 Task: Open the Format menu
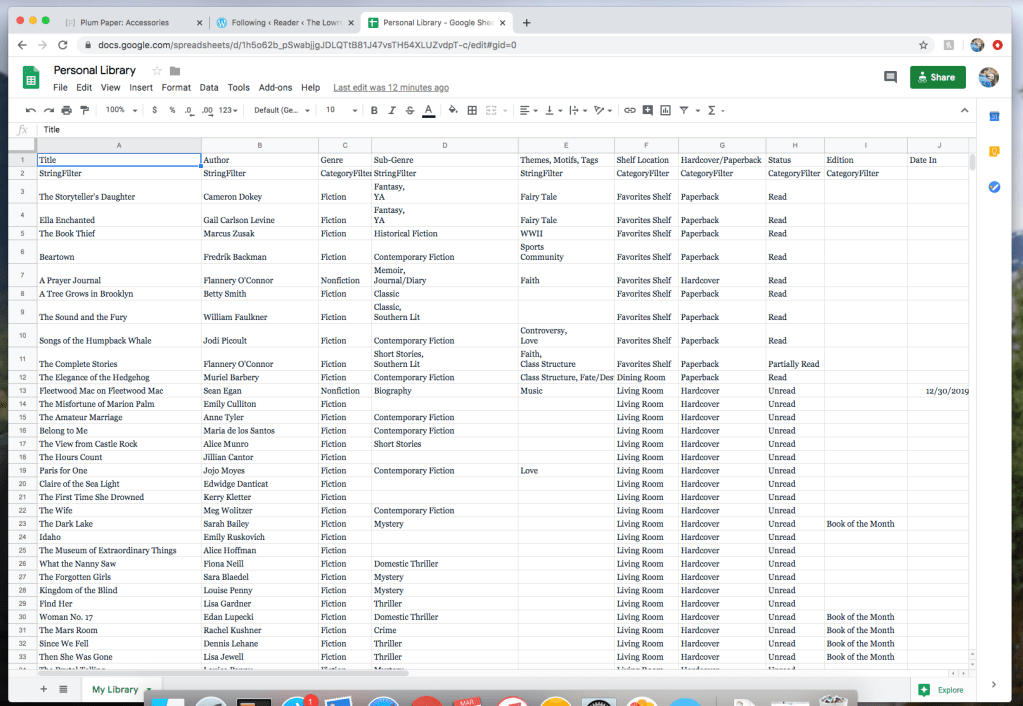point(176,88)
